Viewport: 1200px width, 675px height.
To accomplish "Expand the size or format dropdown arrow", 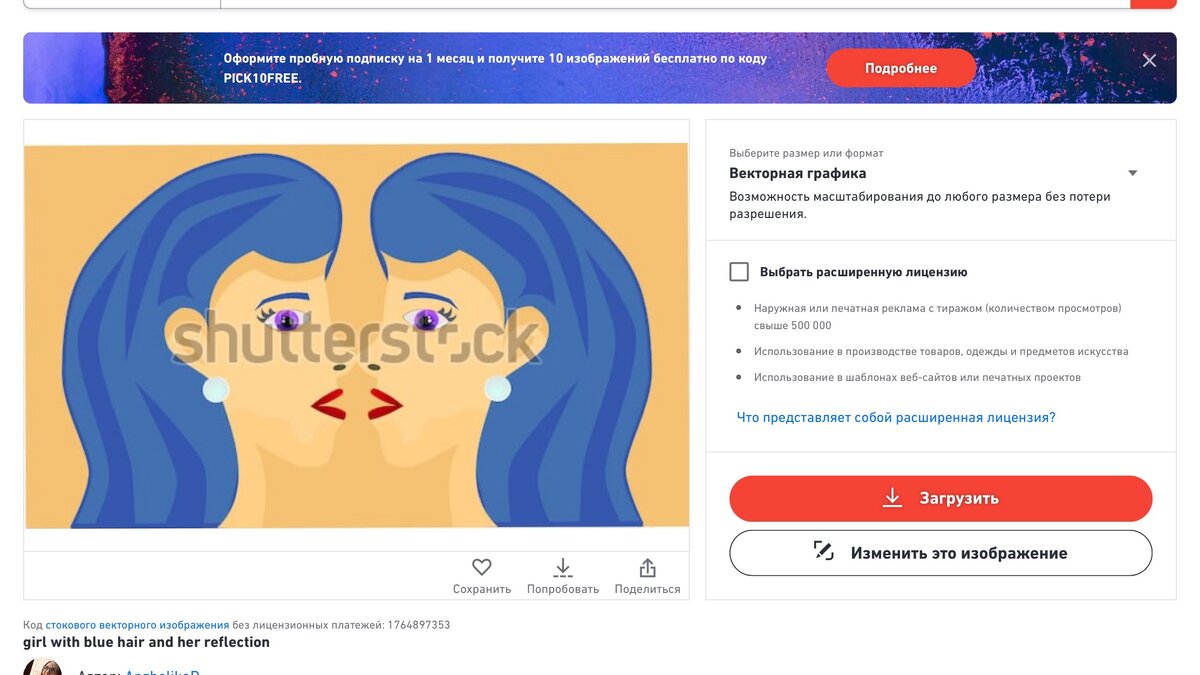I will point(1133,173).
